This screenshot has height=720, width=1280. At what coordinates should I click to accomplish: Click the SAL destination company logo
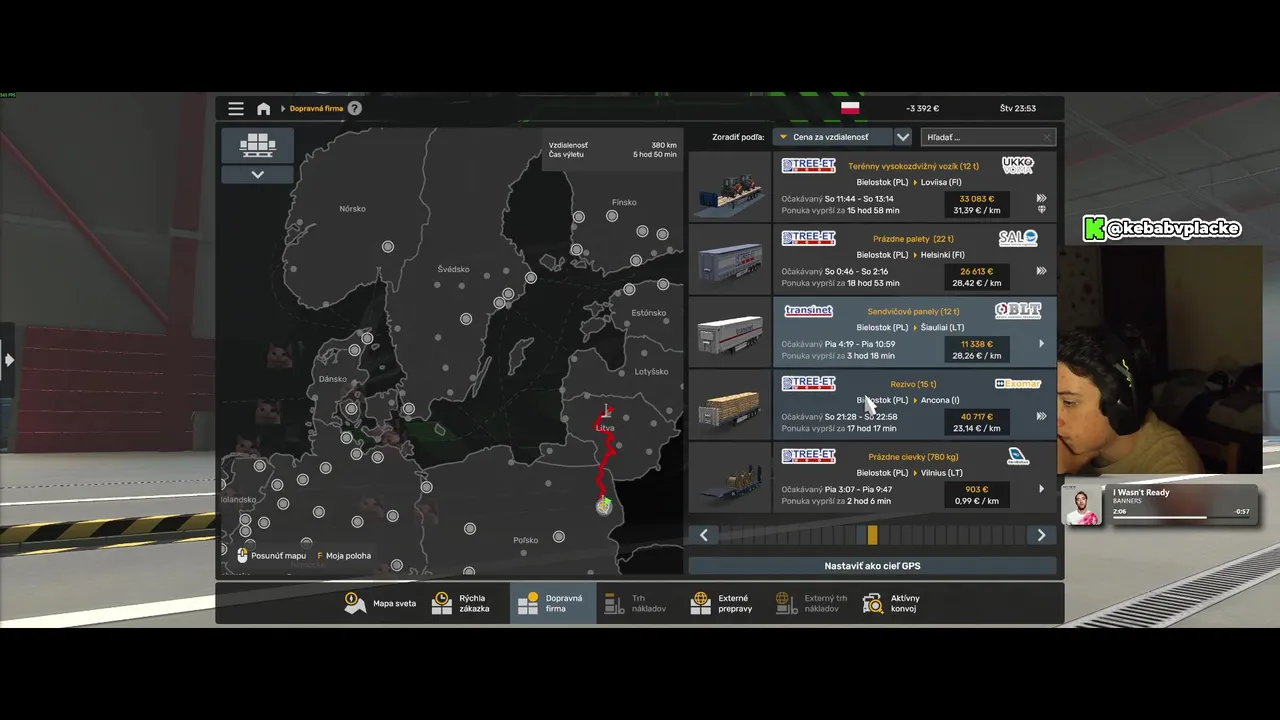(1018, 238)
